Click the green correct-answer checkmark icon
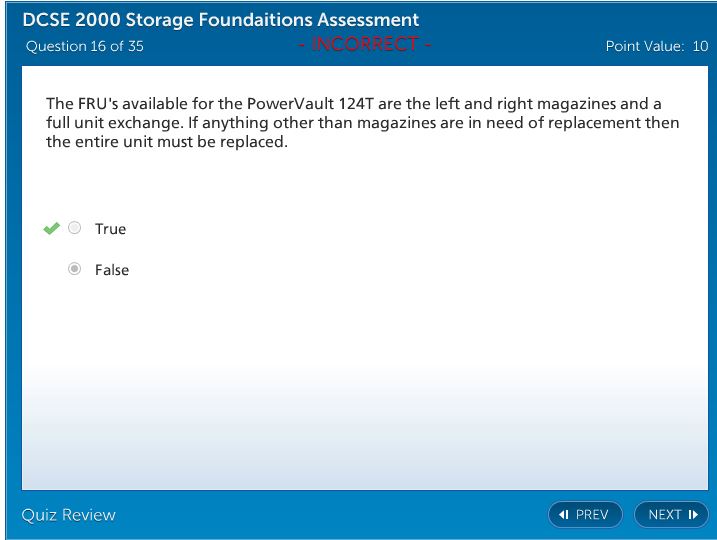717x540 pixels. pyautogui.click(x=52, y=229)
